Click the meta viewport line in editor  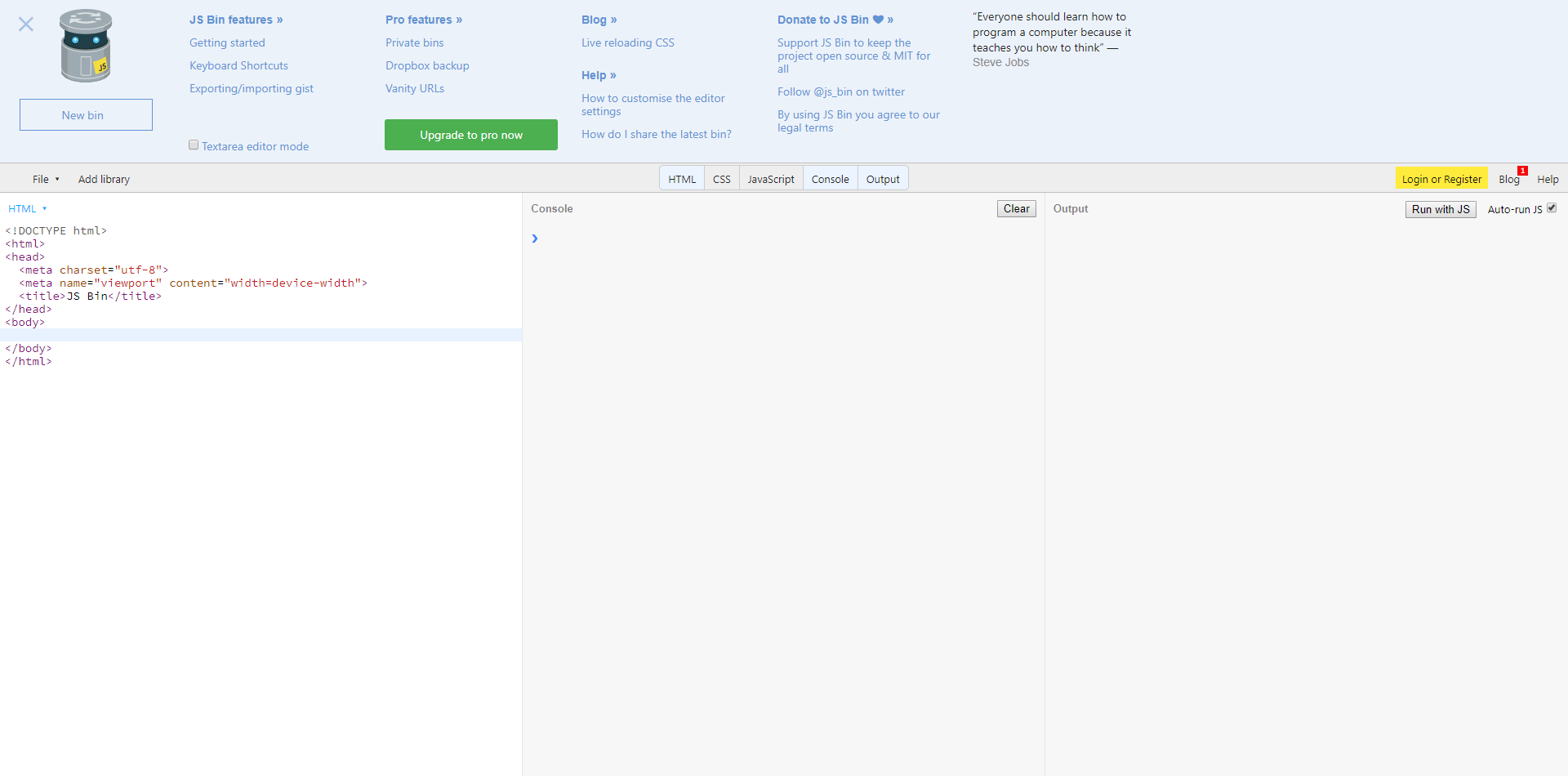[x=194, y=283]
